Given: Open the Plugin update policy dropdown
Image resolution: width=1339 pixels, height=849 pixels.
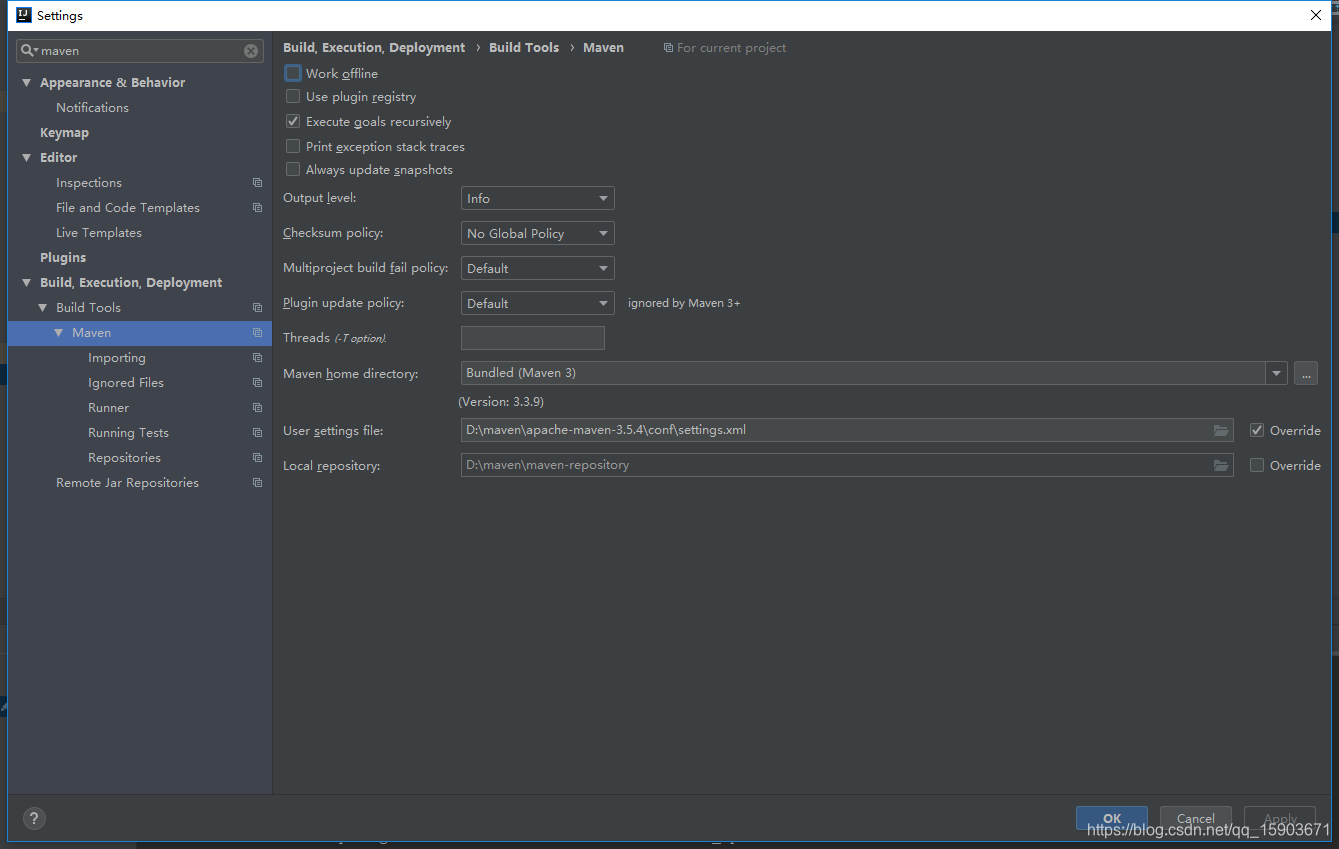Looking at the screenshot, I should 538,303.
